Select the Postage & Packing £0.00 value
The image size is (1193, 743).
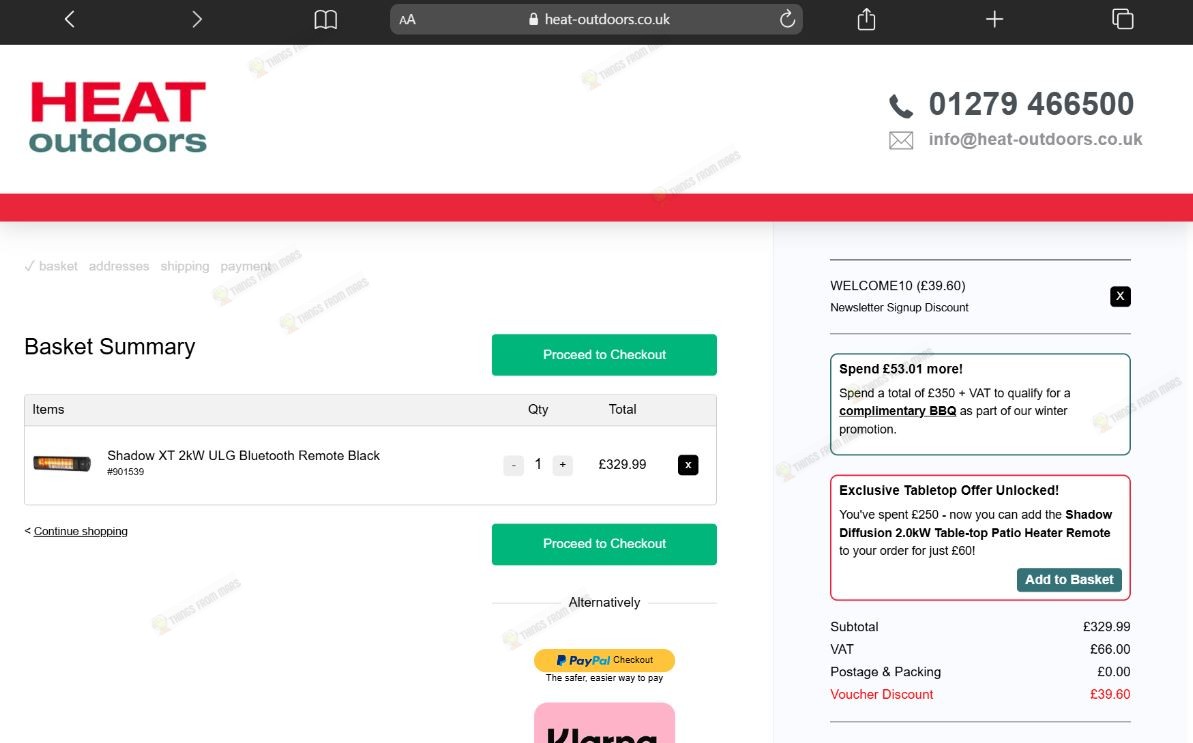coord(1114,672)
